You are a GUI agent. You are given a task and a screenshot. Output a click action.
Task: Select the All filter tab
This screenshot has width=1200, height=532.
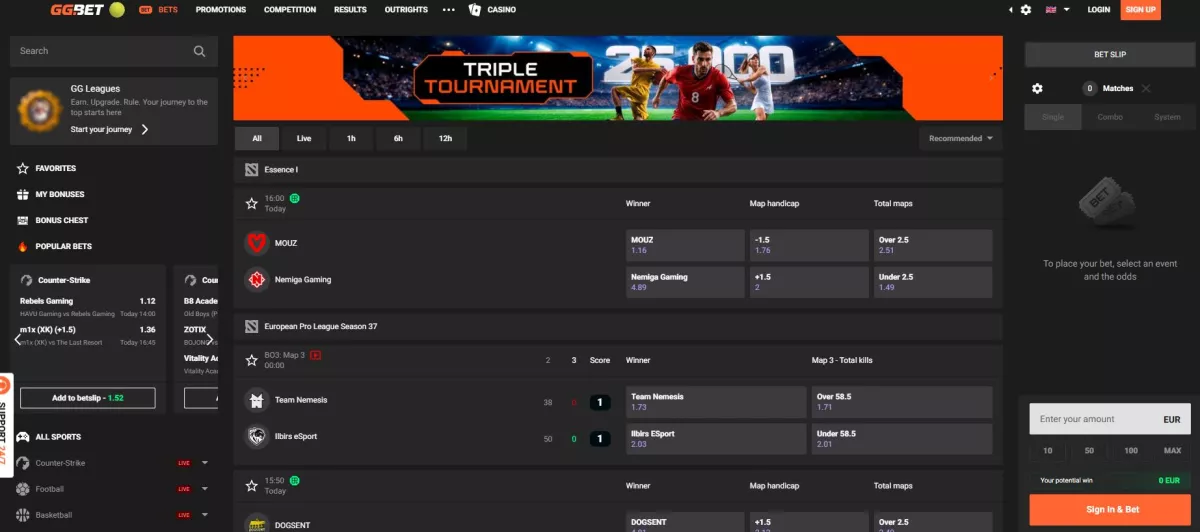tap(257, 138)
